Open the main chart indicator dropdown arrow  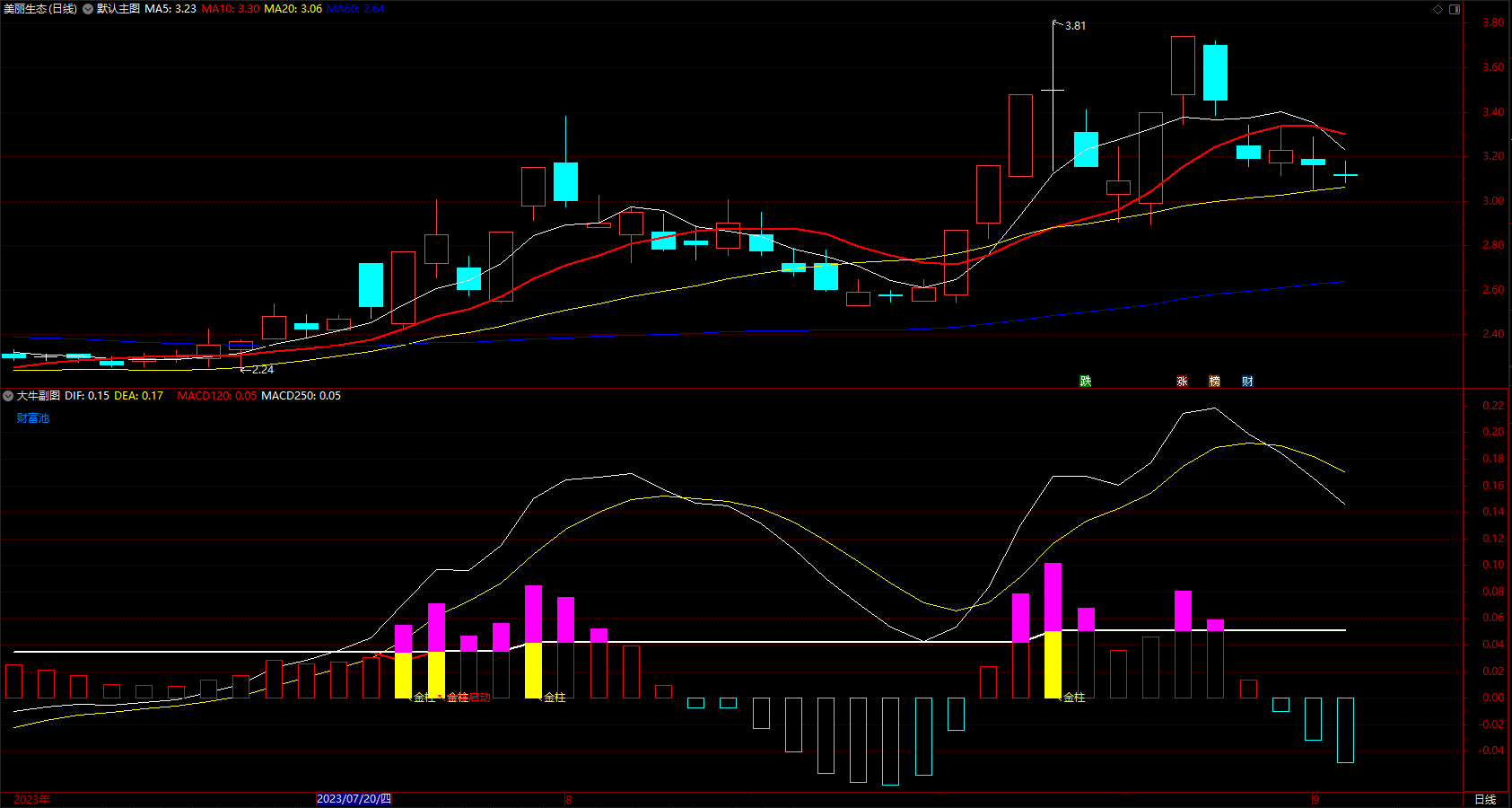88,9
